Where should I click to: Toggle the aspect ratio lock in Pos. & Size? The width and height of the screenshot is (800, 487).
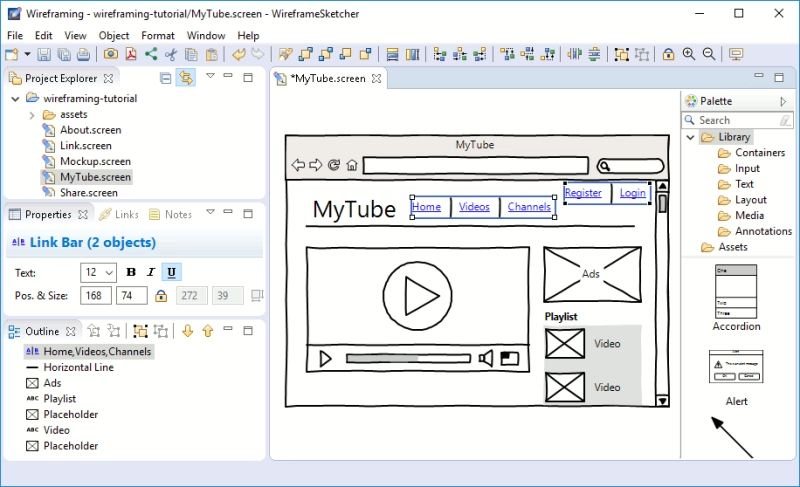click(x=161, y=296)
